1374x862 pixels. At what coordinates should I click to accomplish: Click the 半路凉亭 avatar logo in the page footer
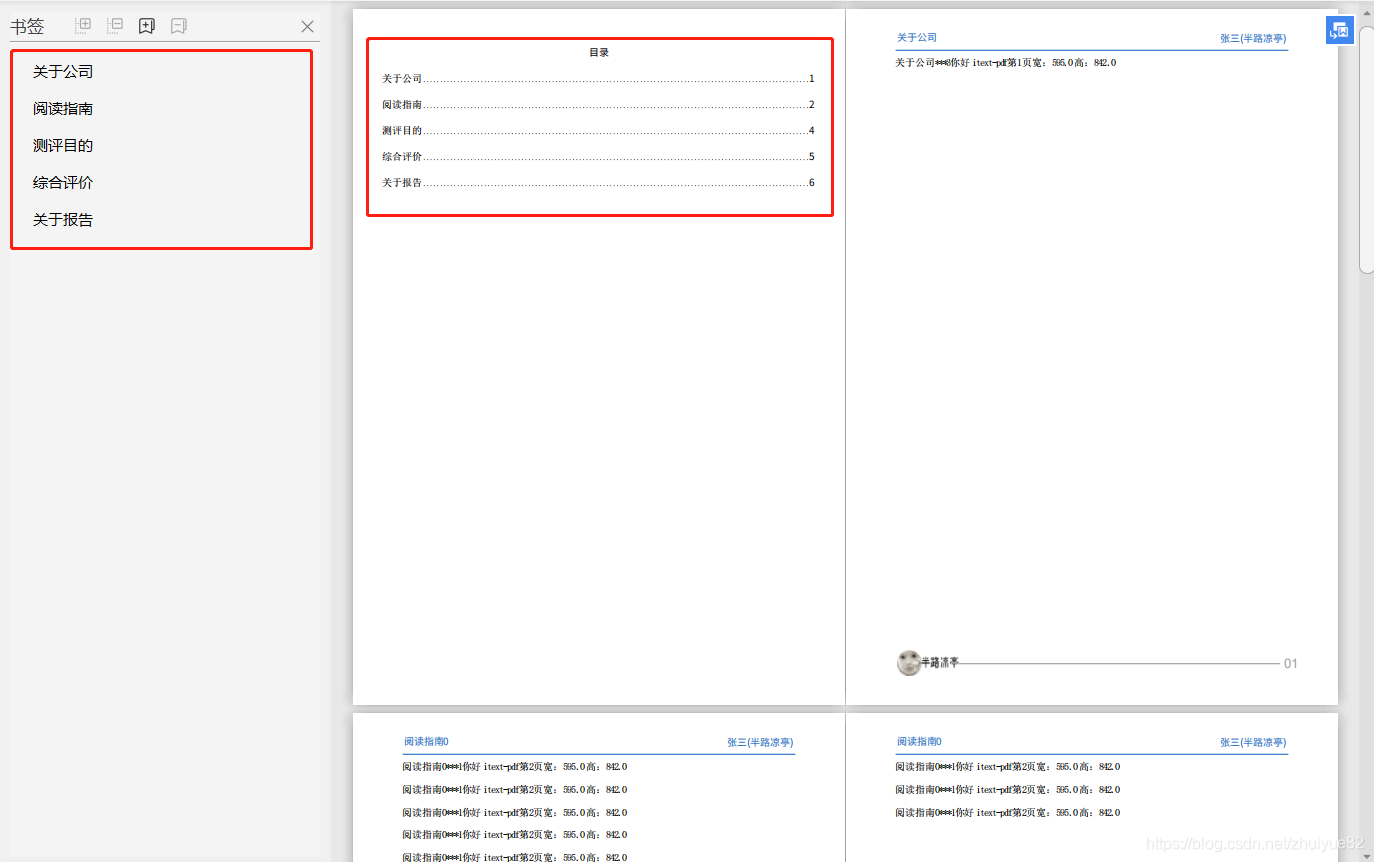coord(908,662)
